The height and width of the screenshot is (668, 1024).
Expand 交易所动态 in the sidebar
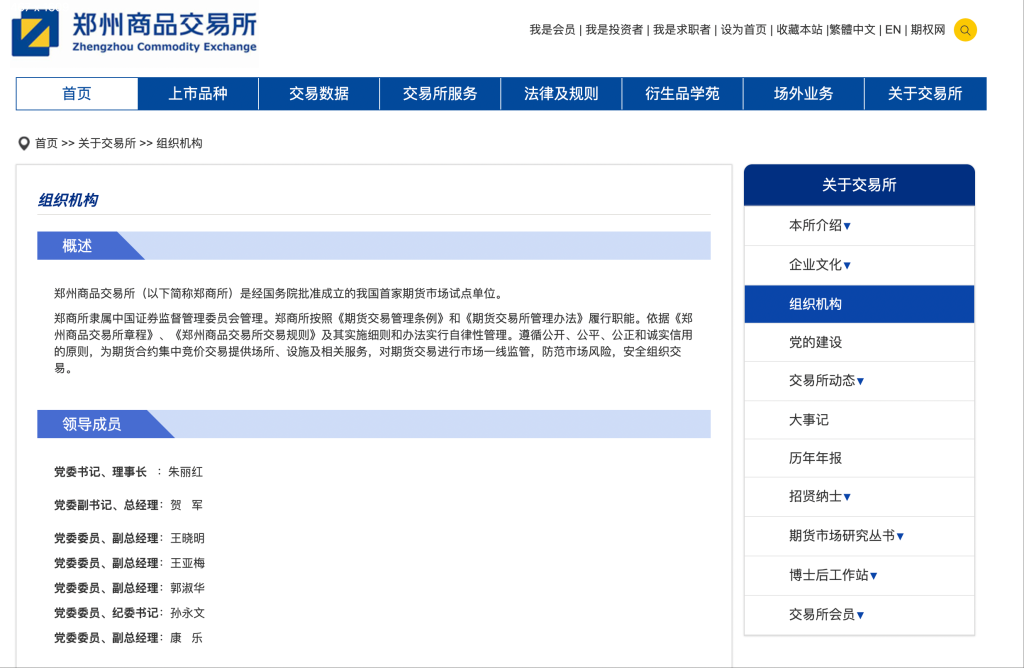tap(860, 381)
